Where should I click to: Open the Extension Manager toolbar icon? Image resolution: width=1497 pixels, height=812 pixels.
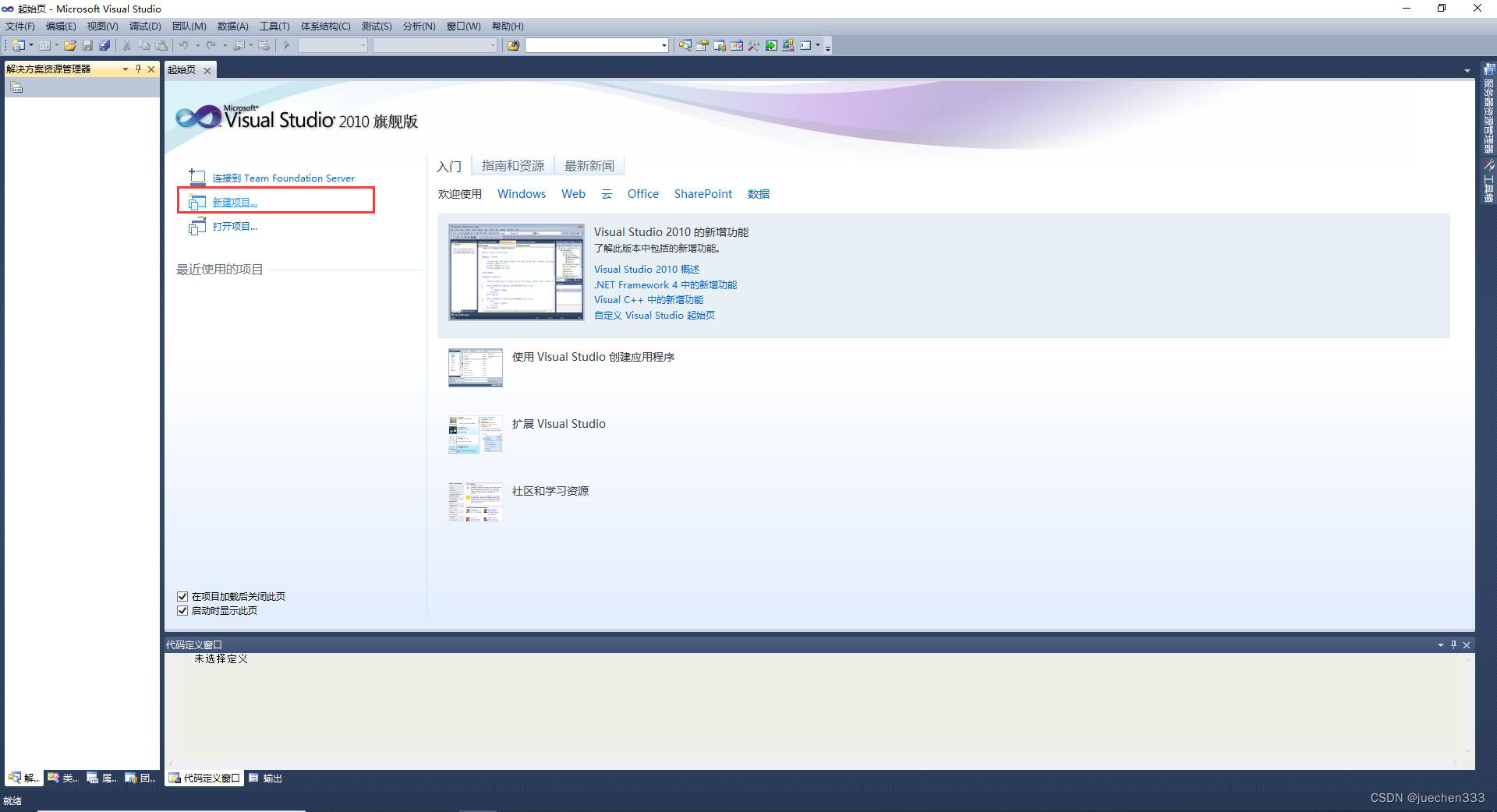788,45
